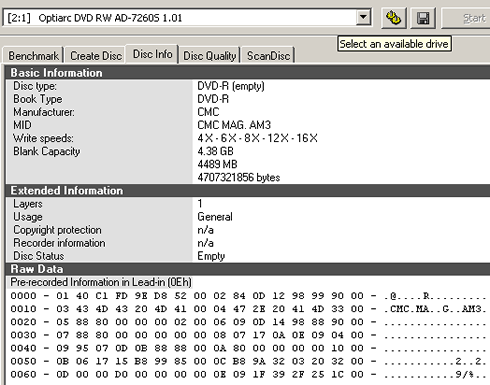The image size is (490, 385).
Task: Go to the Disc Quality tab
Action: (x=210, y=55)
